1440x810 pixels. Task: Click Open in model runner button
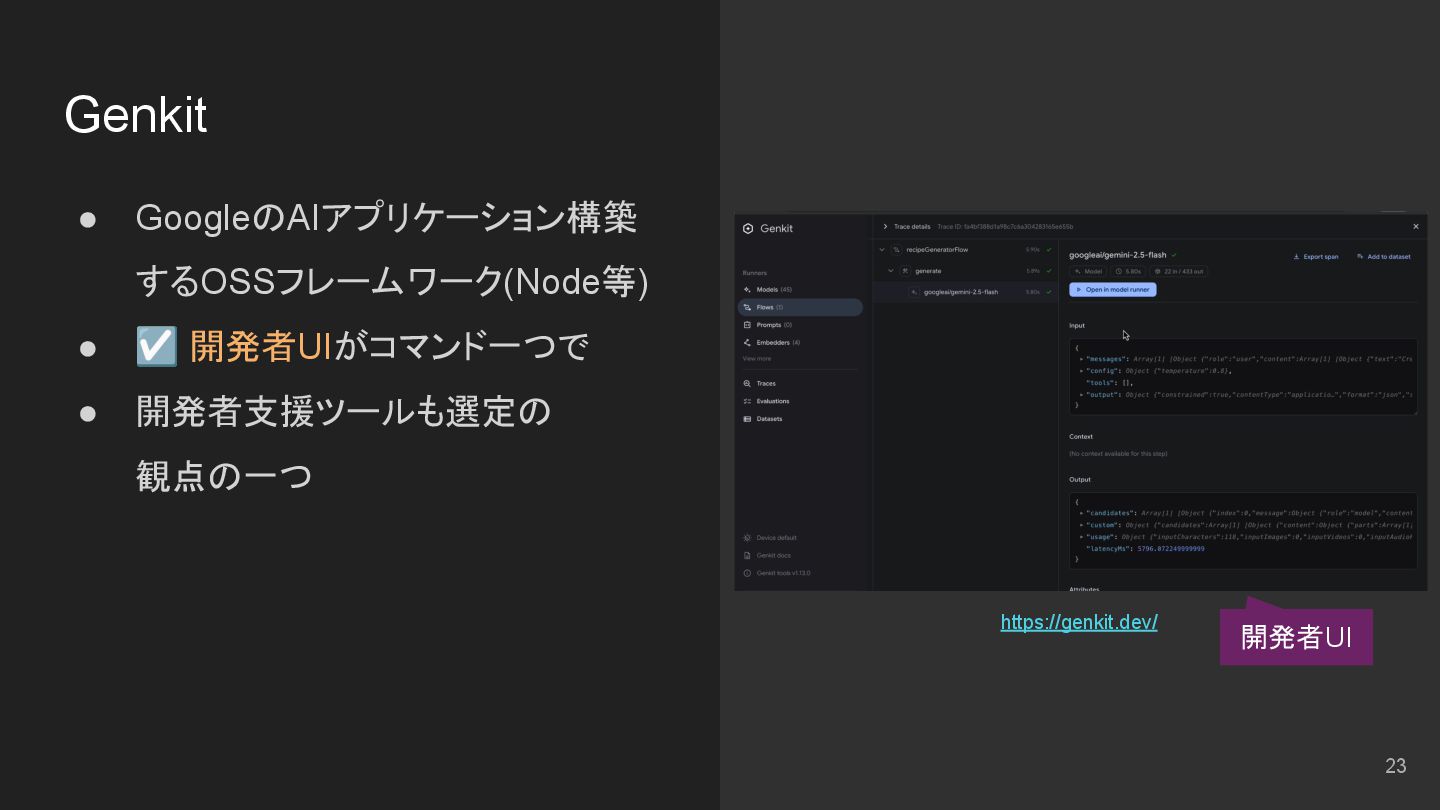point(1113,290)
